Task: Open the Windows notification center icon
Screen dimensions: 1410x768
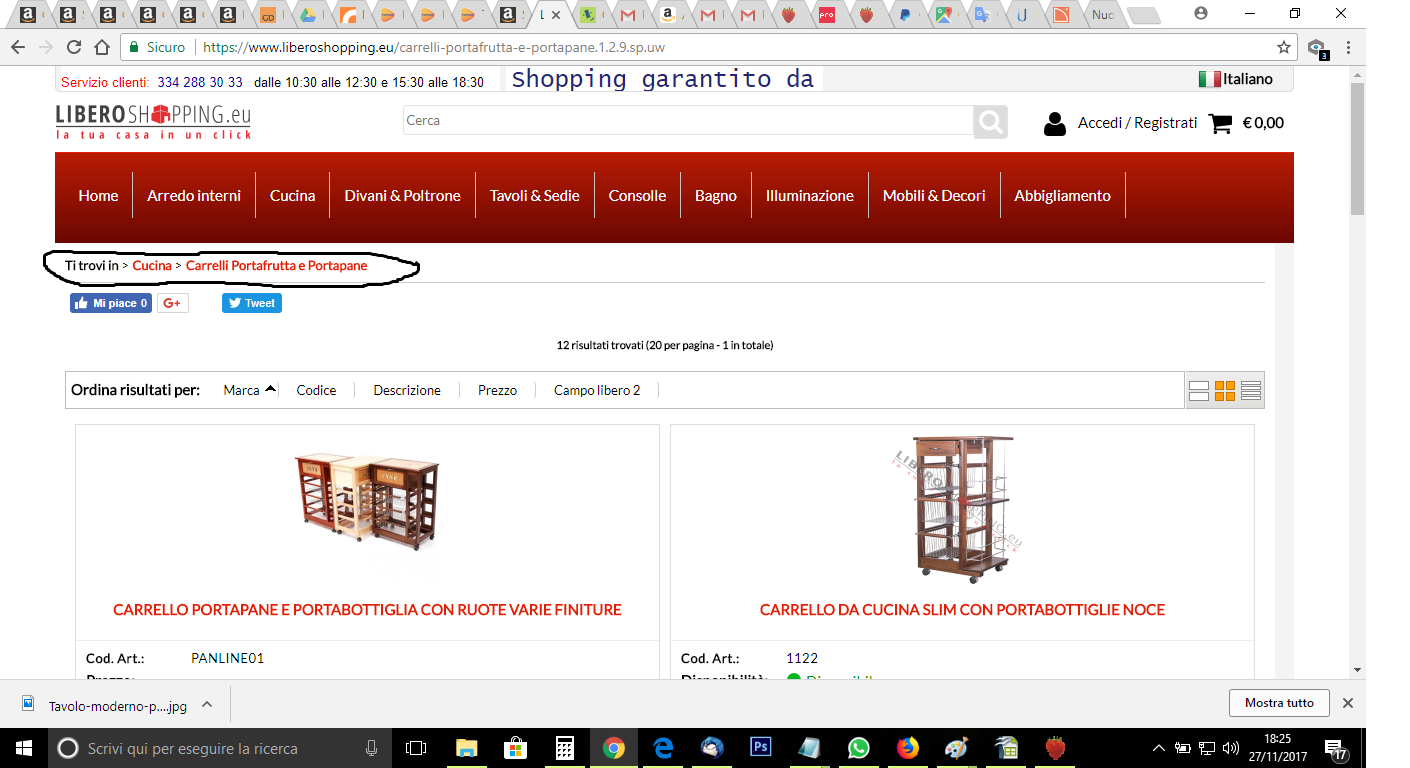Action: point(1334,748)
